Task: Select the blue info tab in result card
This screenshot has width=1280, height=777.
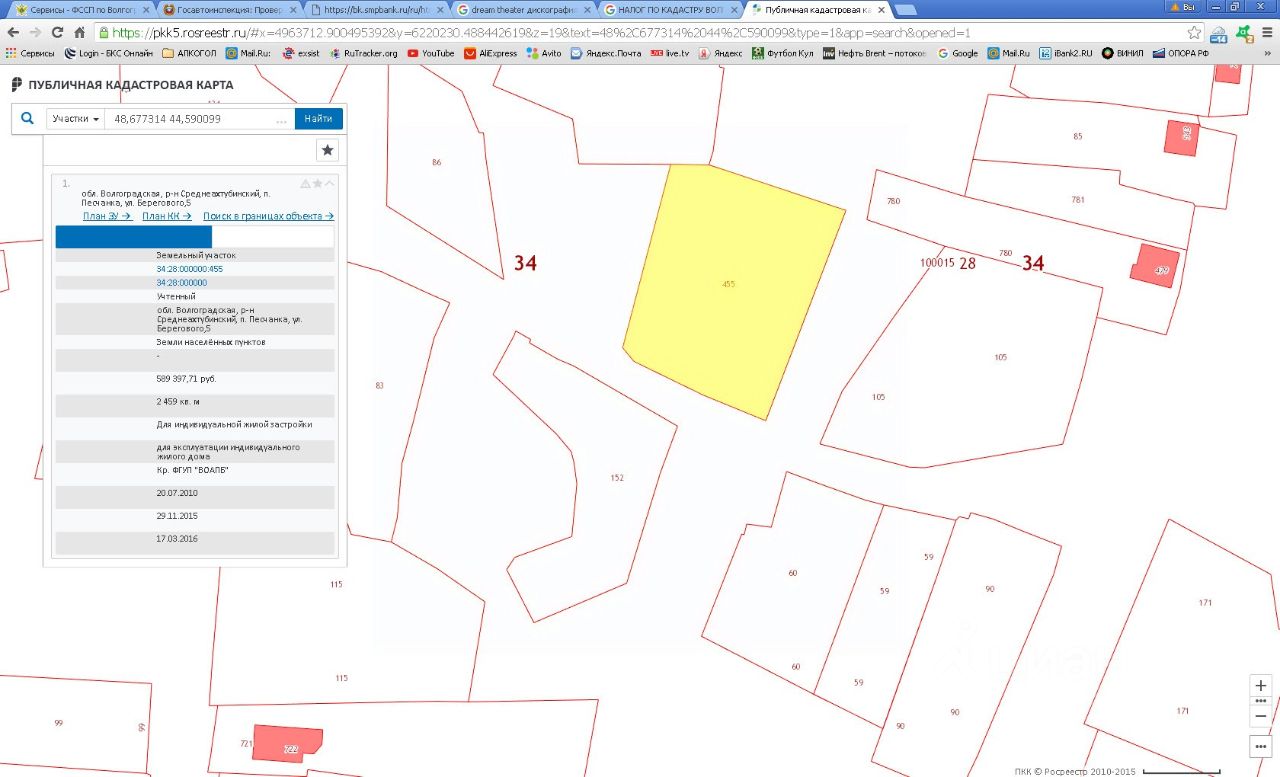Action: click(x=134, y=236)
